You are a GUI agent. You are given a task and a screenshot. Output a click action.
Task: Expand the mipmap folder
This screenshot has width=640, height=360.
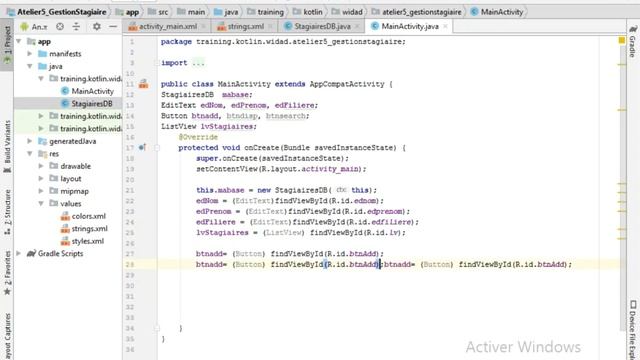point(41,191)
